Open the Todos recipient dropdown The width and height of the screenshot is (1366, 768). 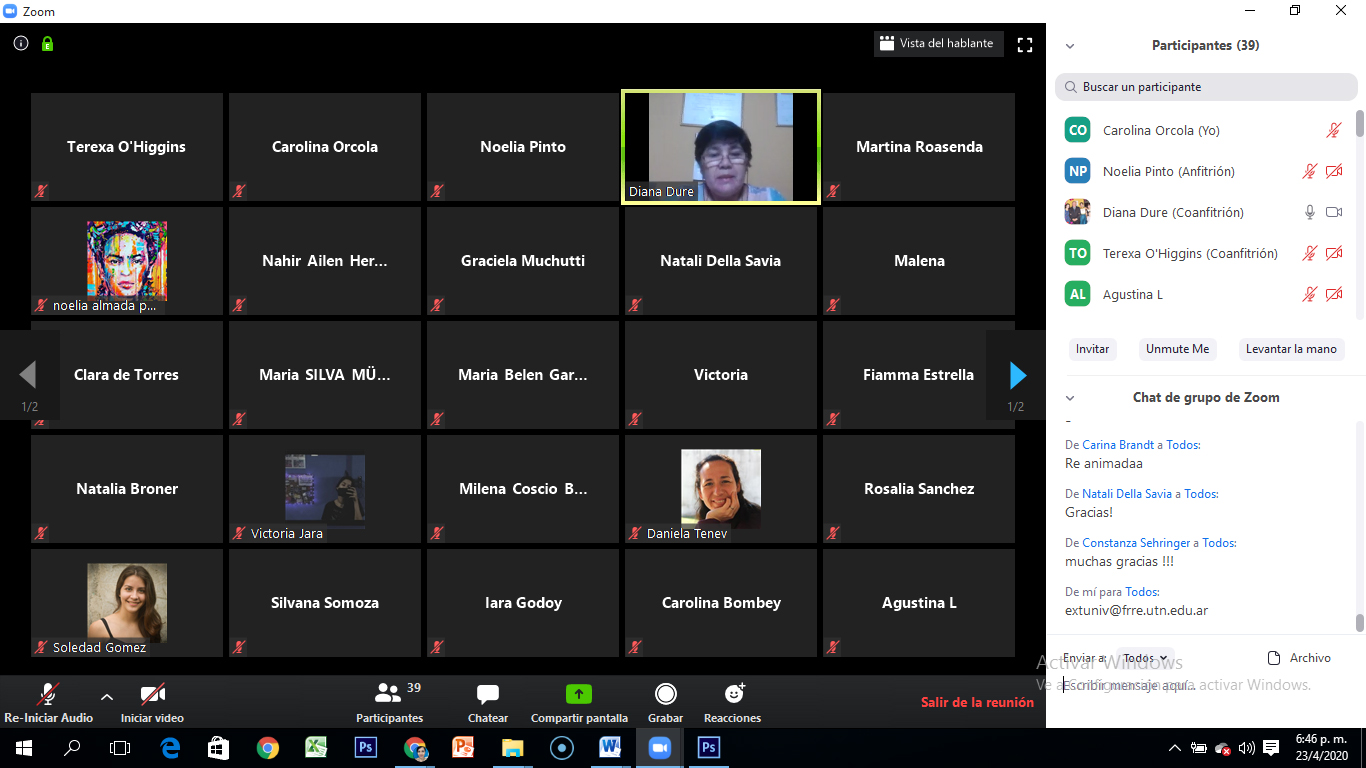[x=1144, y=658]
